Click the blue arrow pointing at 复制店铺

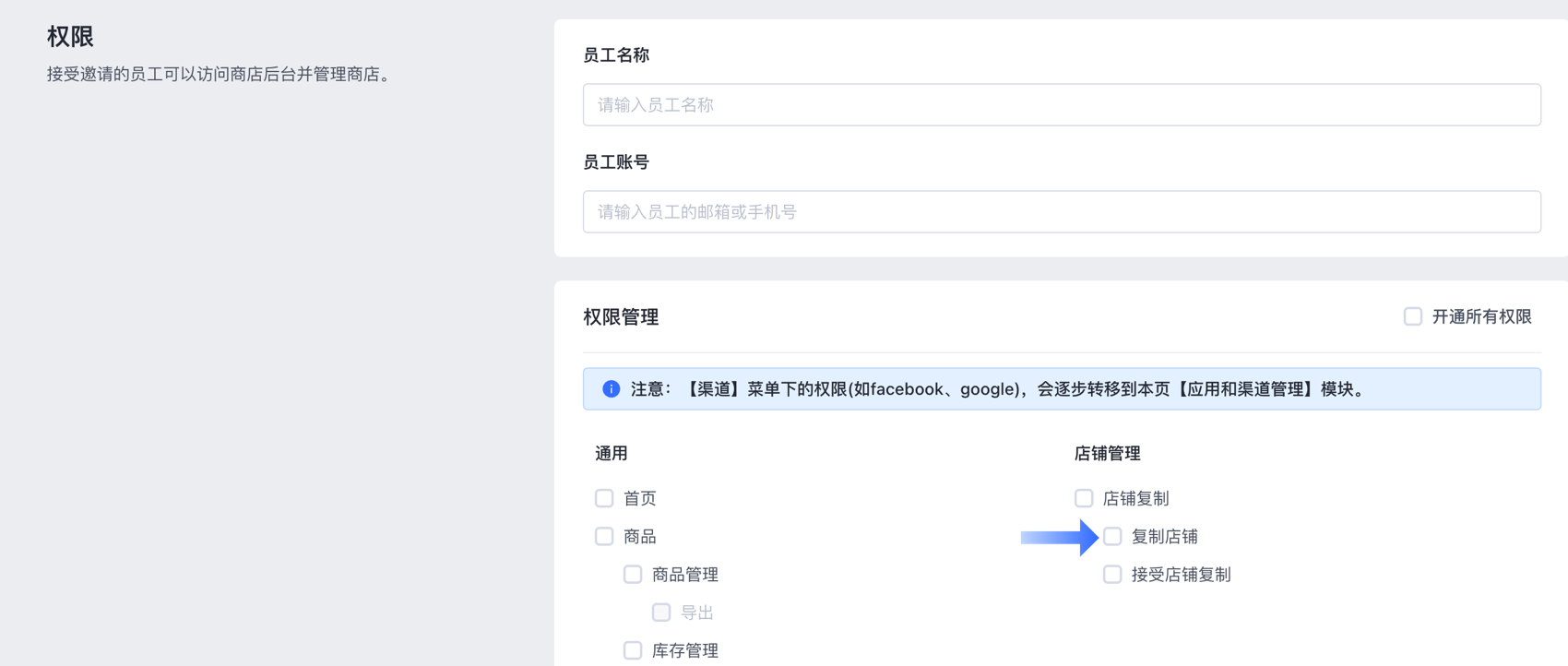[x=1058, y=537]
